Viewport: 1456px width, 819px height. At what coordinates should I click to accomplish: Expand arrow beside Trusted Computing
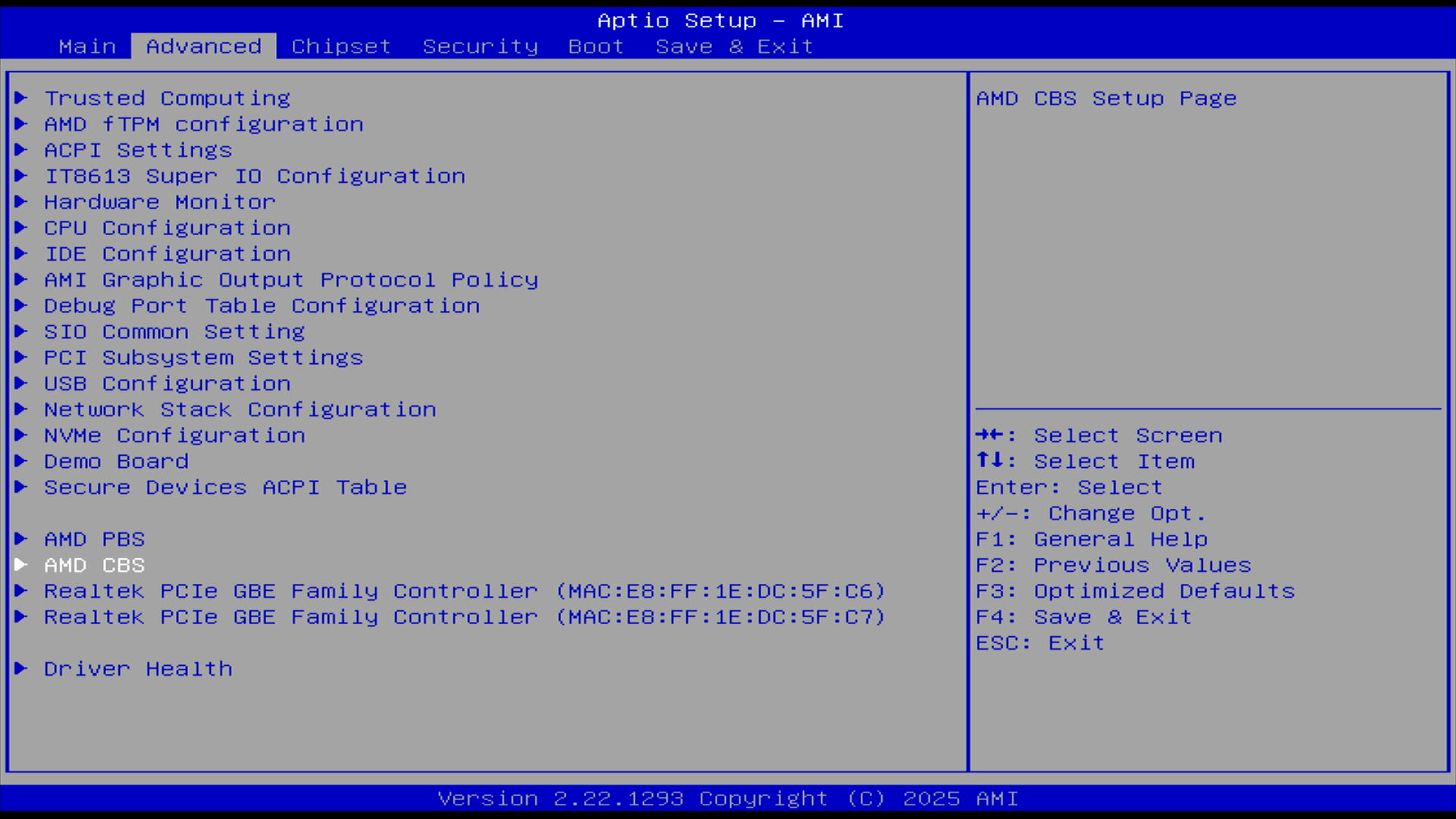click(21, 98)
